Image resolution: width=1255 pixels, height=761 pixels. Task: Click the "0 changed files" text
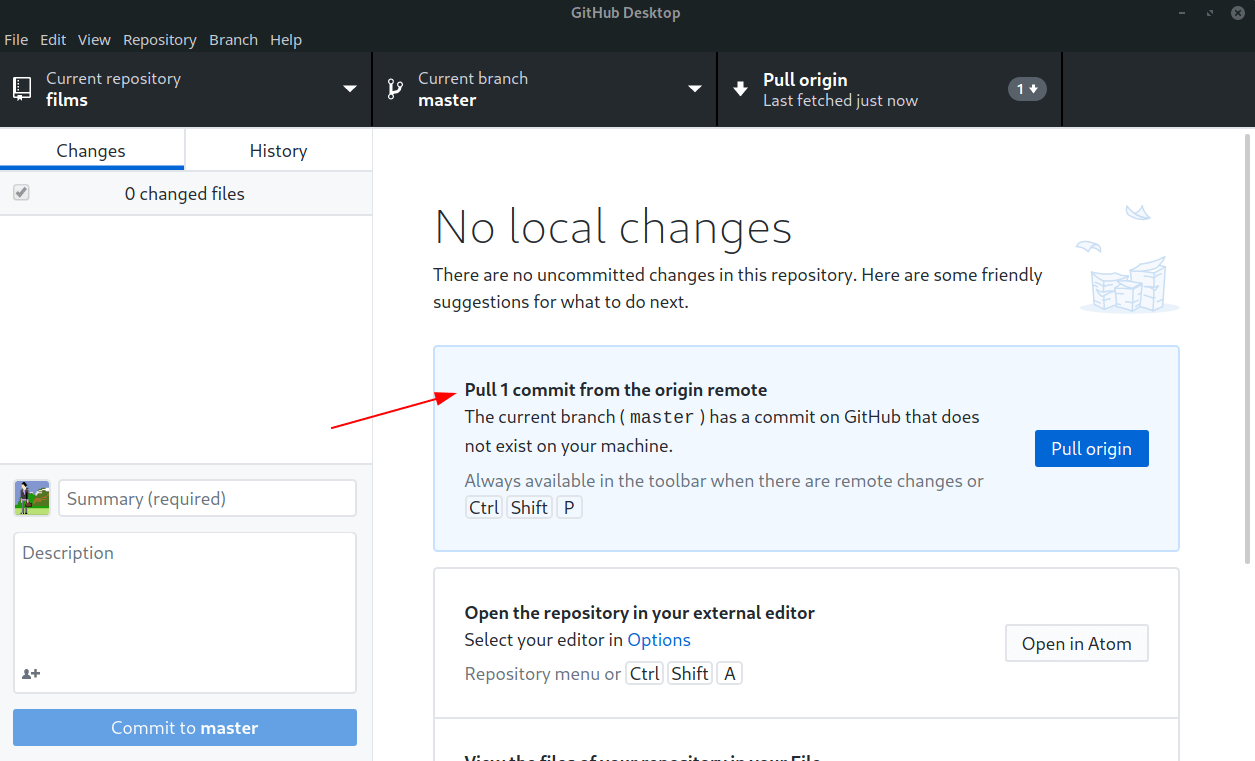coord(185,193)
